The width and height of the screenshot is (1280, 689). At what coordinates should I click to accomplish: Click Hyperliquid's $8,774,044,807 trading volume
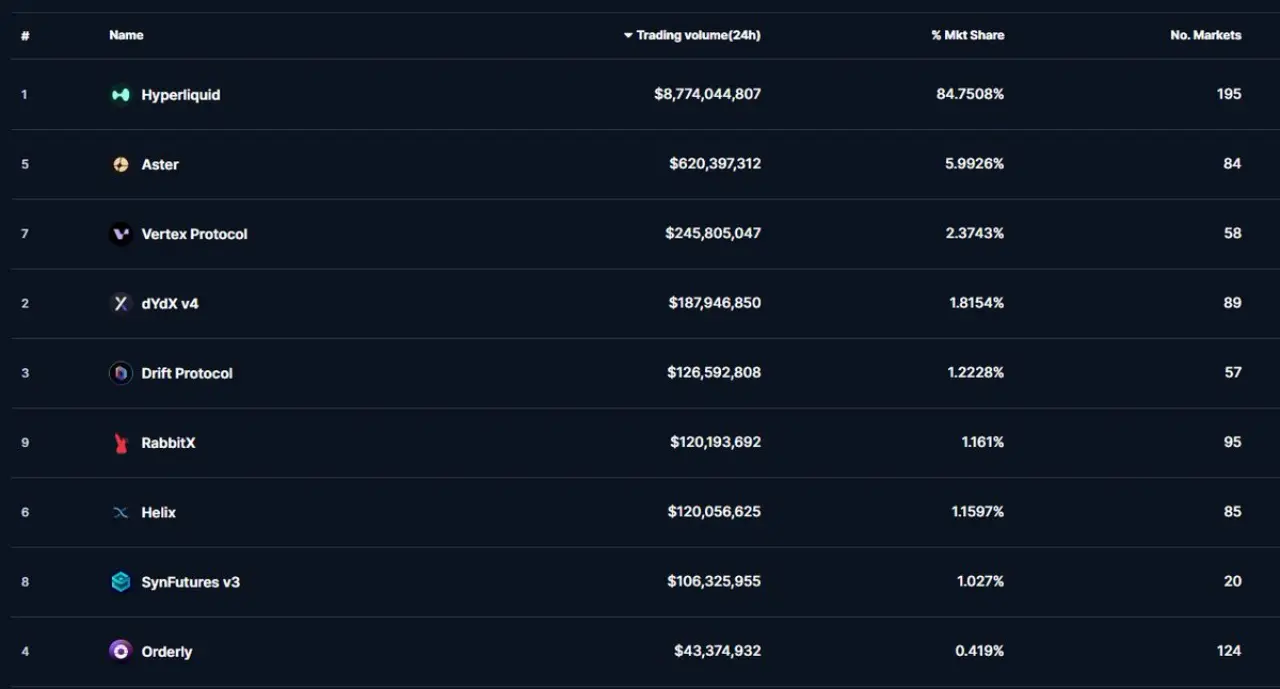click(x=707, y=94)
